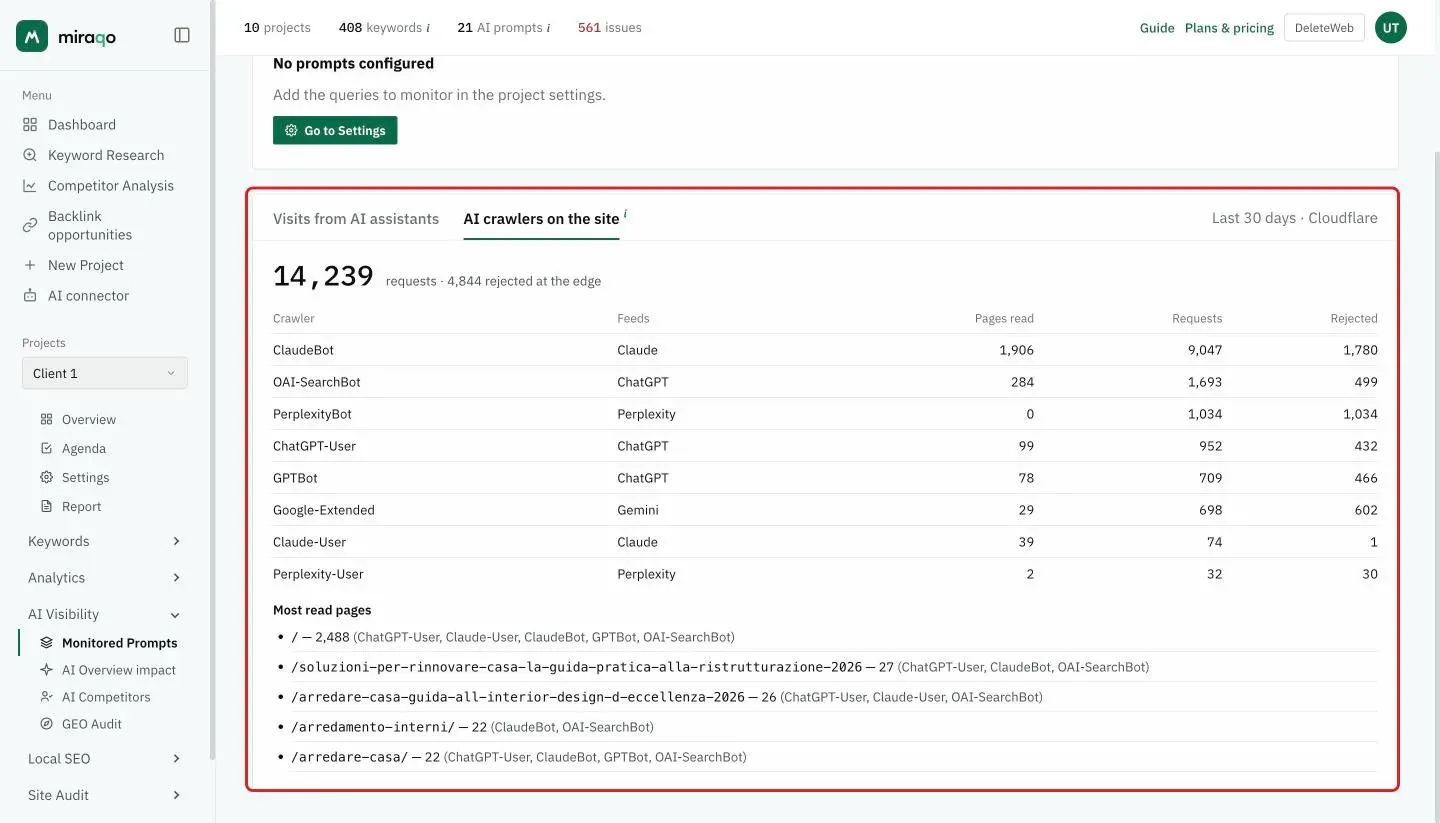This screenshot has height=823, width=1440.
Task: Click the Agenda checklist icon
Action: click(46, 449)
